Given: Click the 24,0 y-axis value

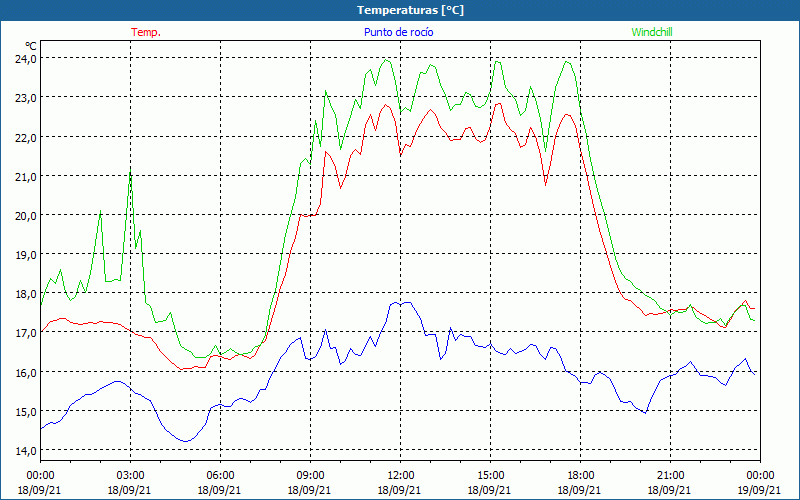Looking at the screenshot, I should 26,58.
